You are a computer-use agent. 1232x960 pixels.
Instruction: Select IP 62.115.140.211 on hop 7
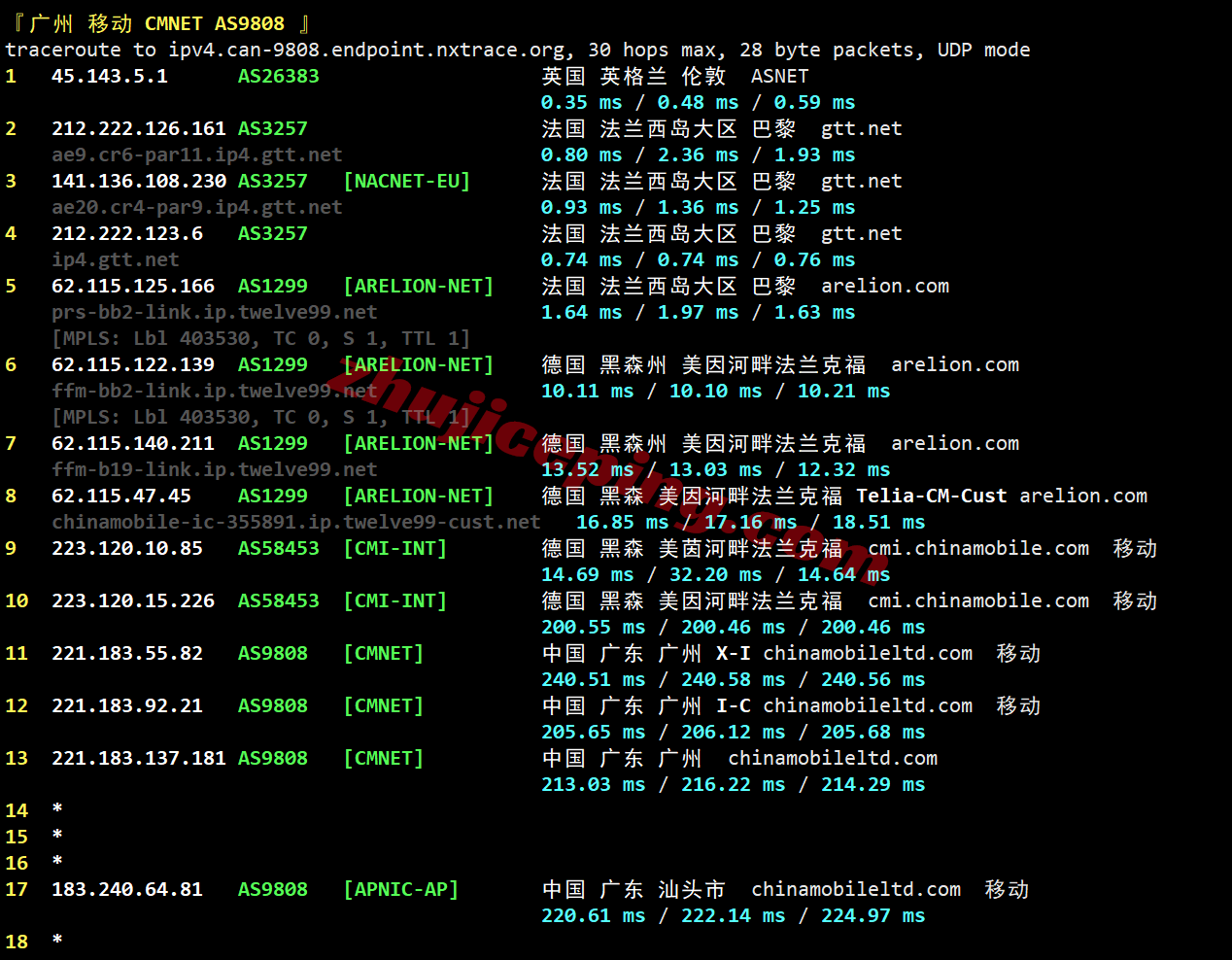coord(133,443)
